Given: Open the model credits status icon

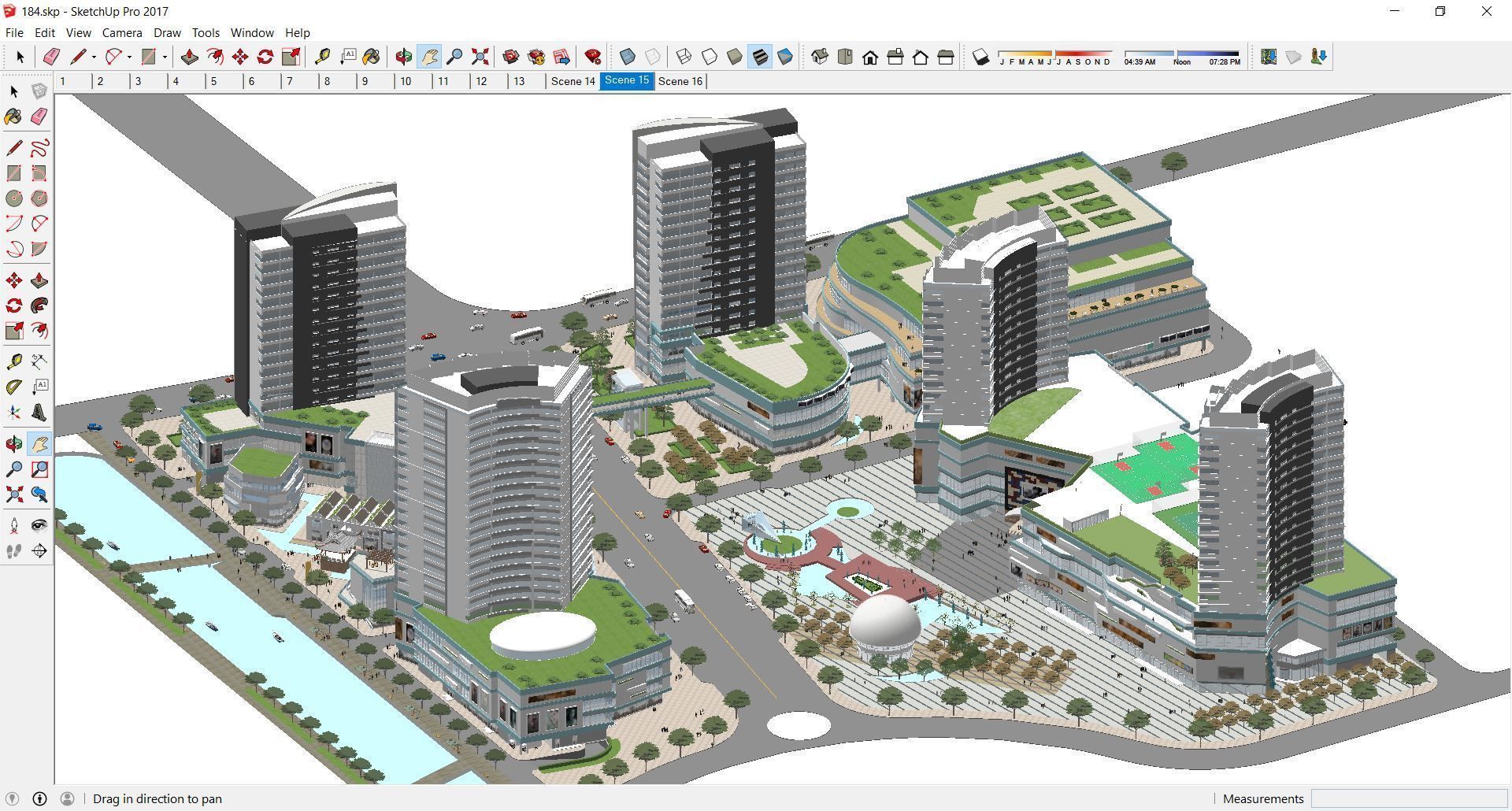Looking at the screenshot, I should (x=39, y=798).
